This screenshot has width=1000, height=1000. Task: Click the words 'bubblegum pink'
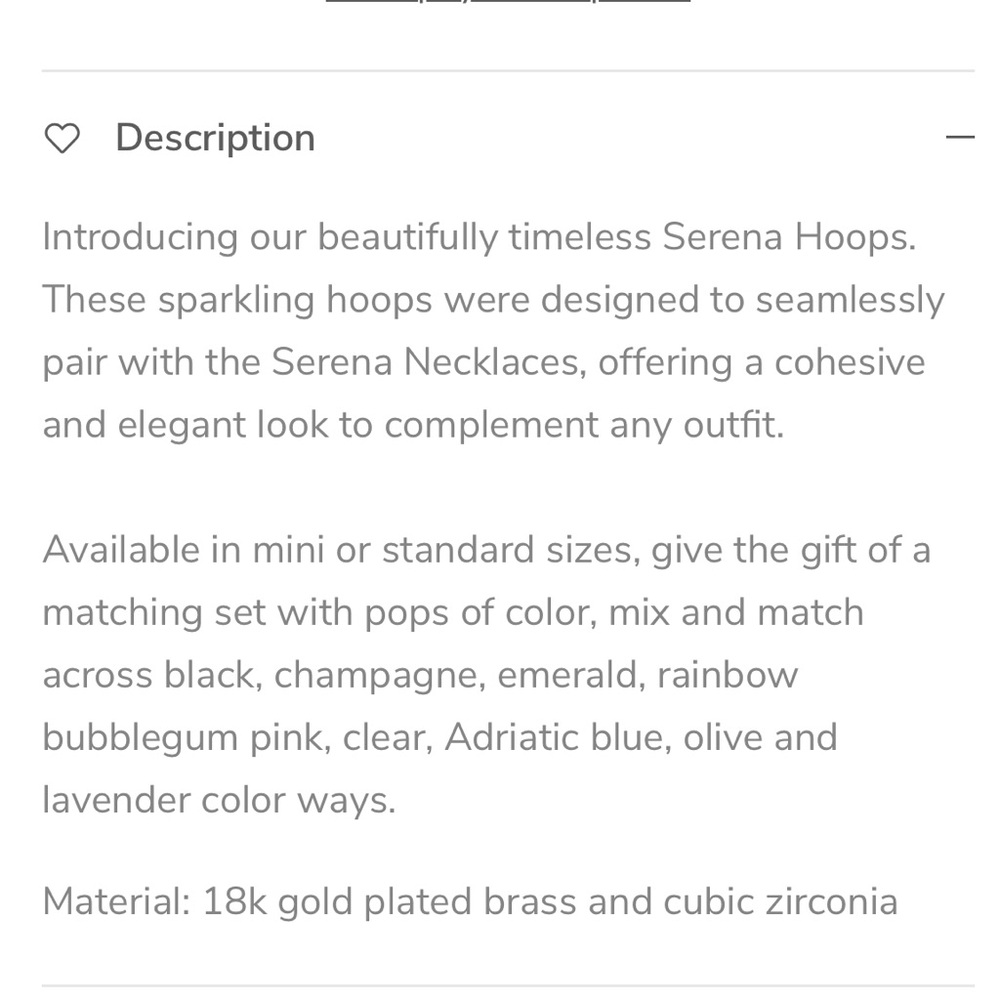coord(186,737)
